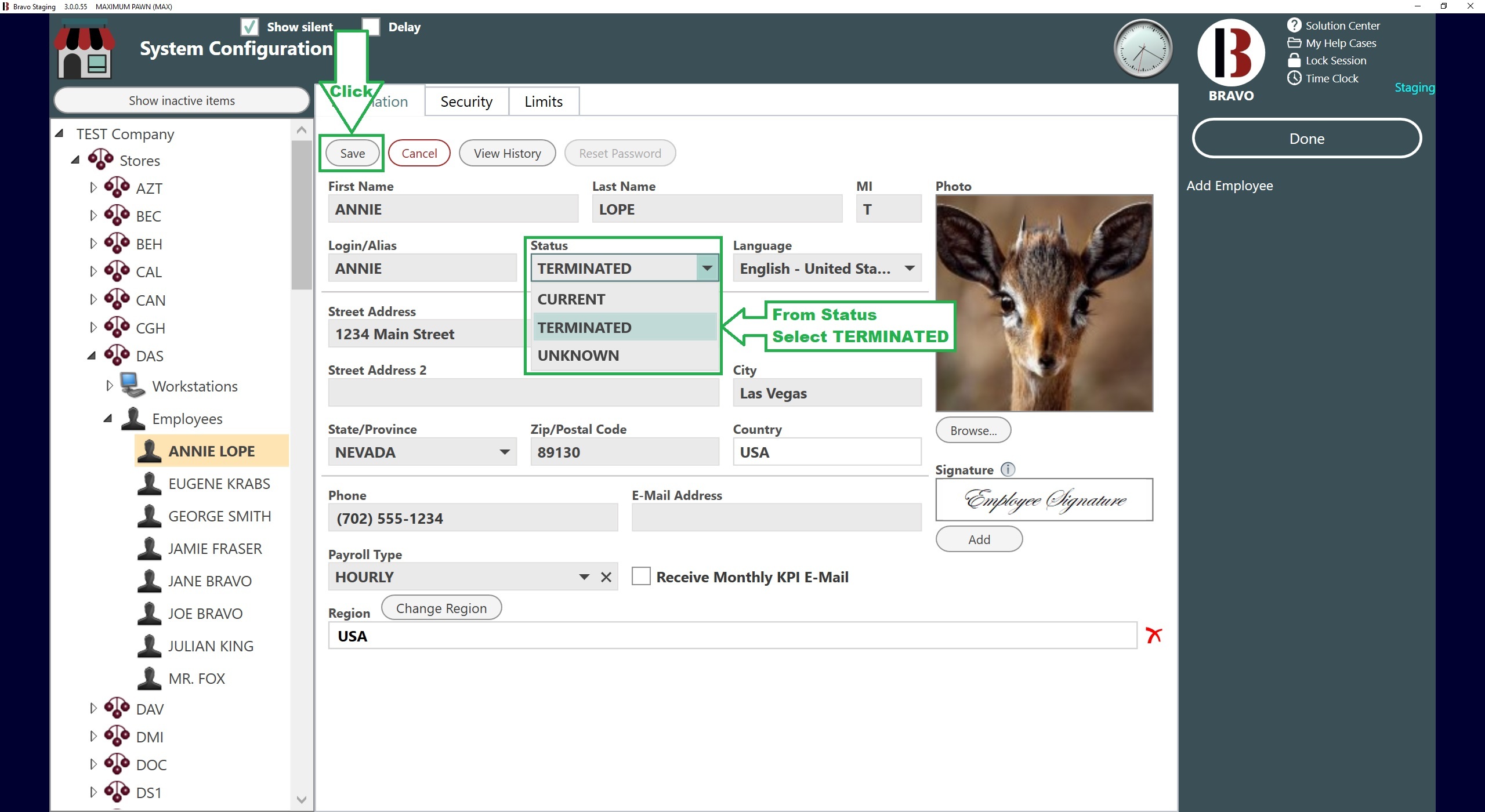Enable Receive Monthly KPI E-Mail checkbox
The image size is (1485, 812).
coord(641,577)
